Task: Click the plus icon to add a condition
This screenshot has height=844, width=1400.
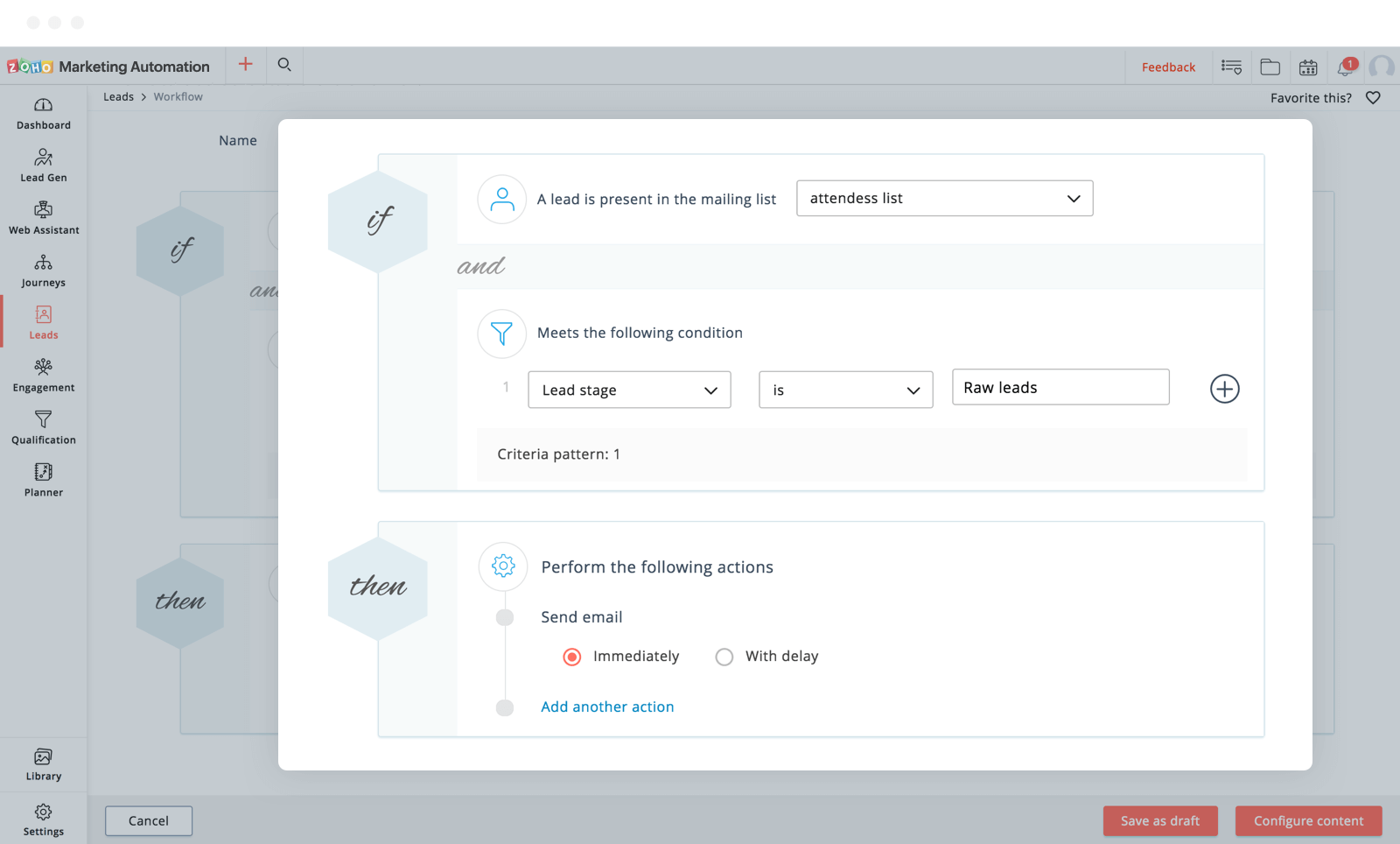Action: (x=1224, y=389)
